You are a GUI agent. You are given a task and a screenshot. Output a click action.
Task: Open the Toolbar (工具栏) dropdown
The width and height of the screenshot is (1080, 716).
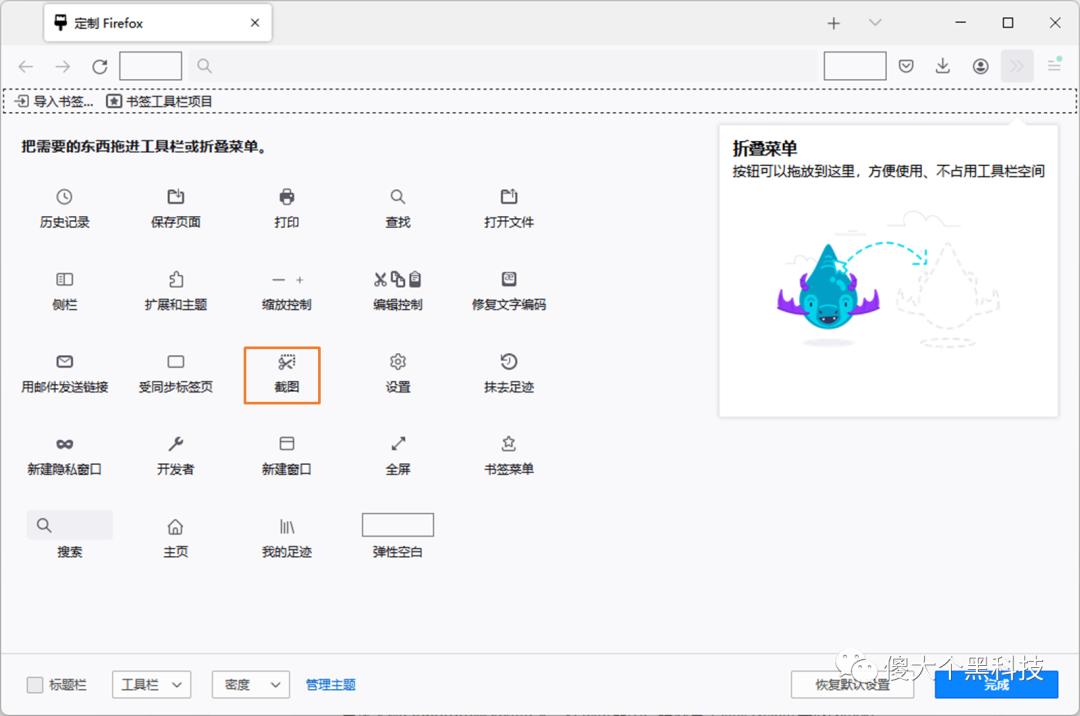(151, 684)
